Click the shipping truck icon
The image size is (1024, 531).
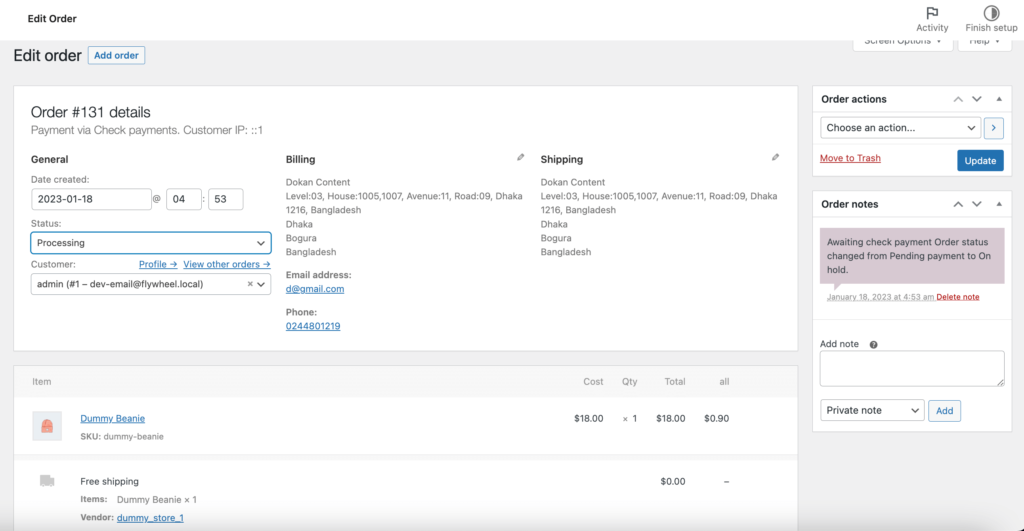tap(47, 481)
